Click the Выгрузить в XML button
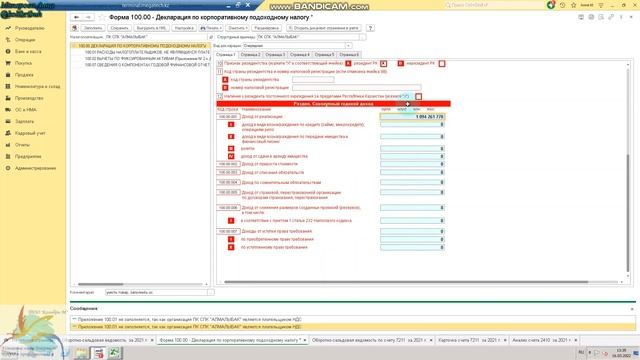Image resolution: width=640 pixels, height=360 pixels. (151, 28)
